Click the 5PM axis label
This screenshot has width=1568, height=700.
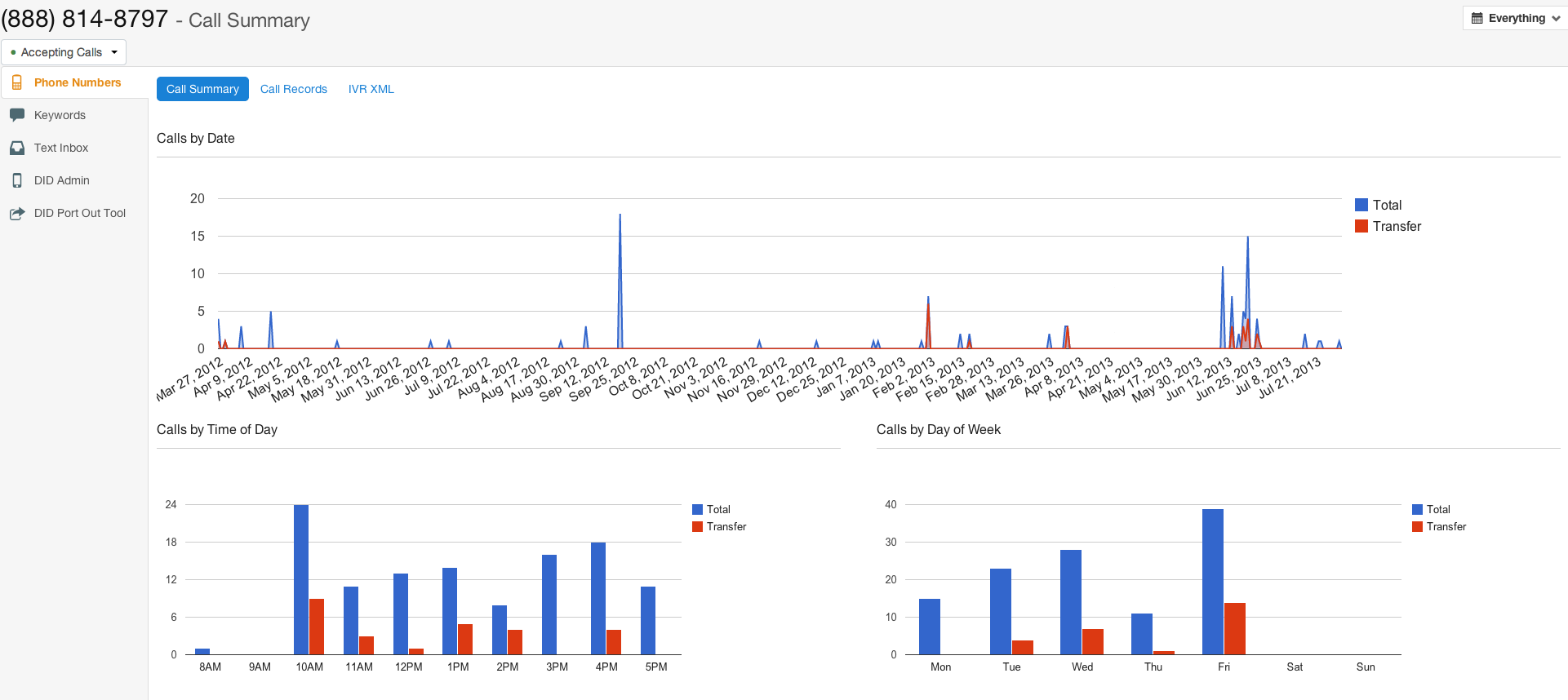click(x=656, y=667)
